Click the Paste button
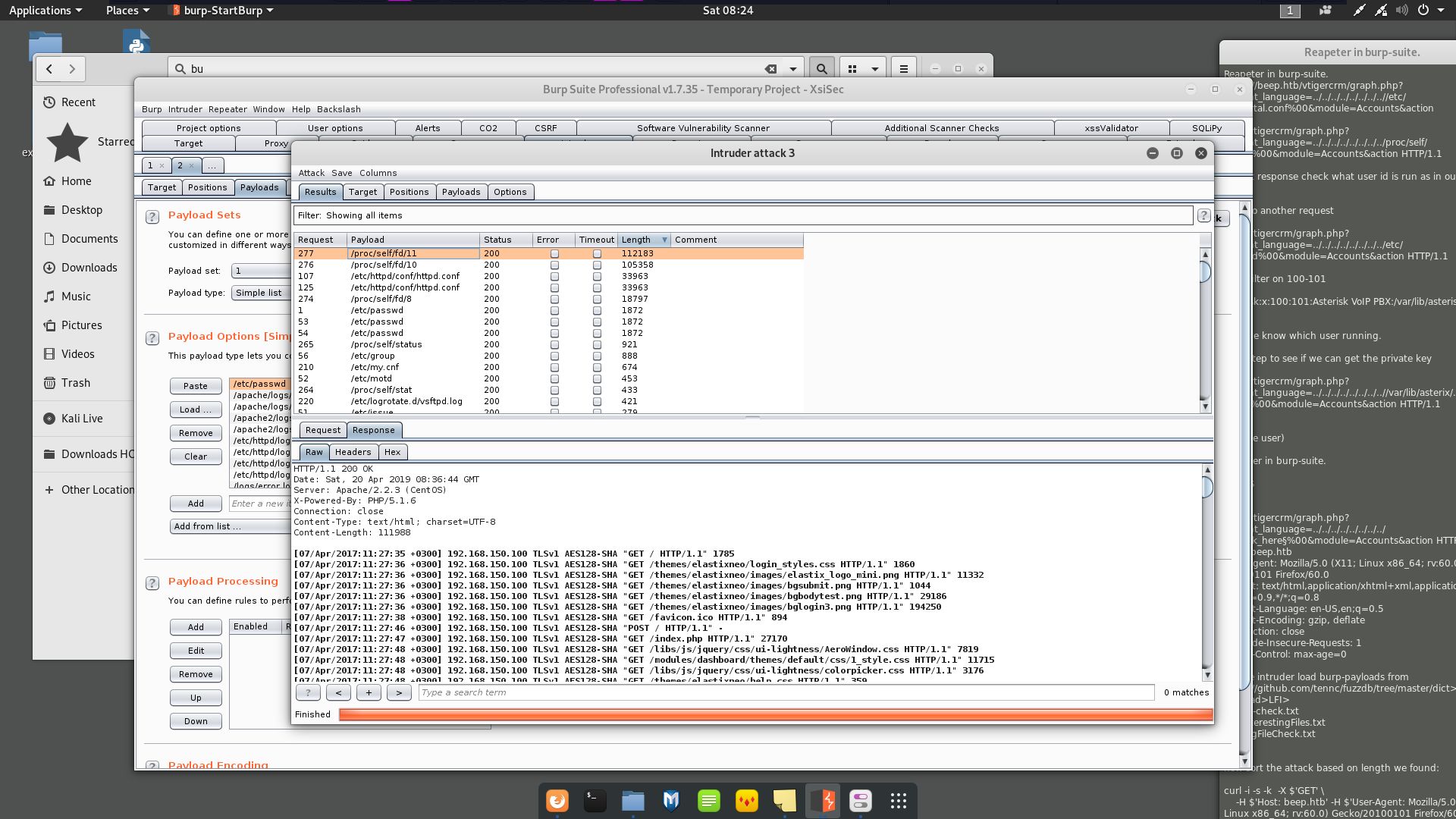 pyautogui.click(x=196, y=386)
